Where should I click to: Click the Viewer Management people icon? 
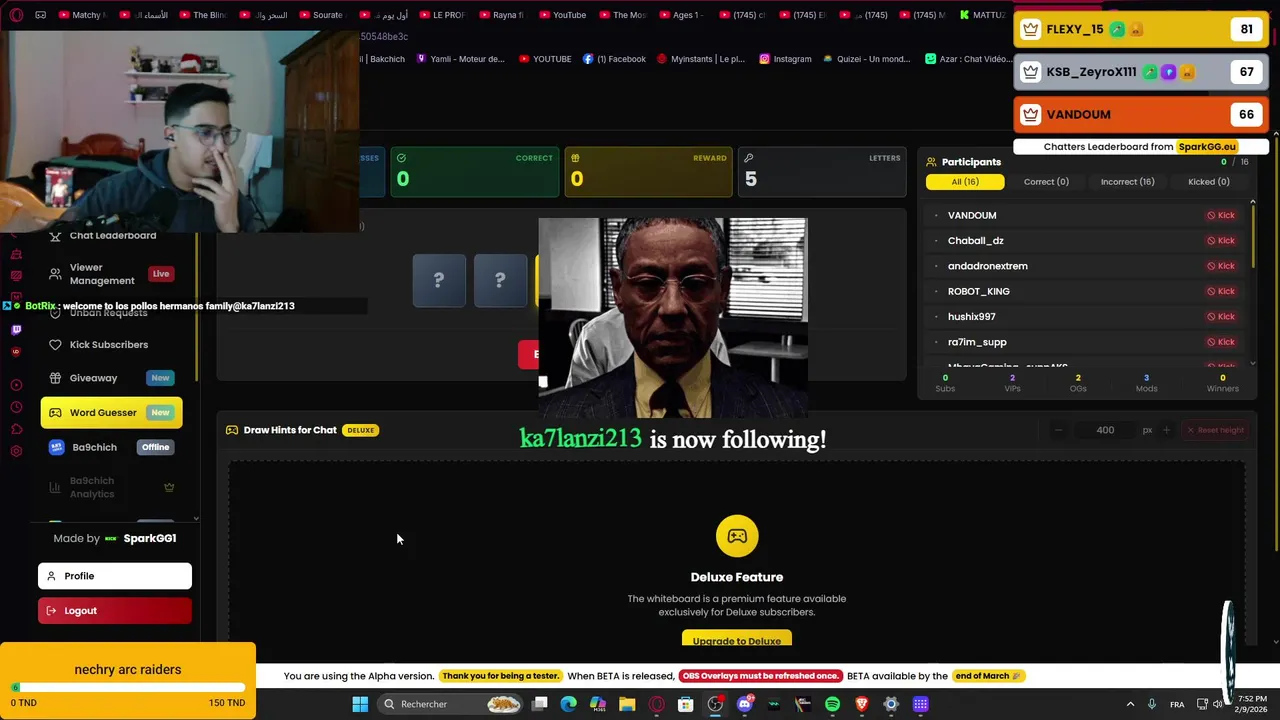pos(55,274)
